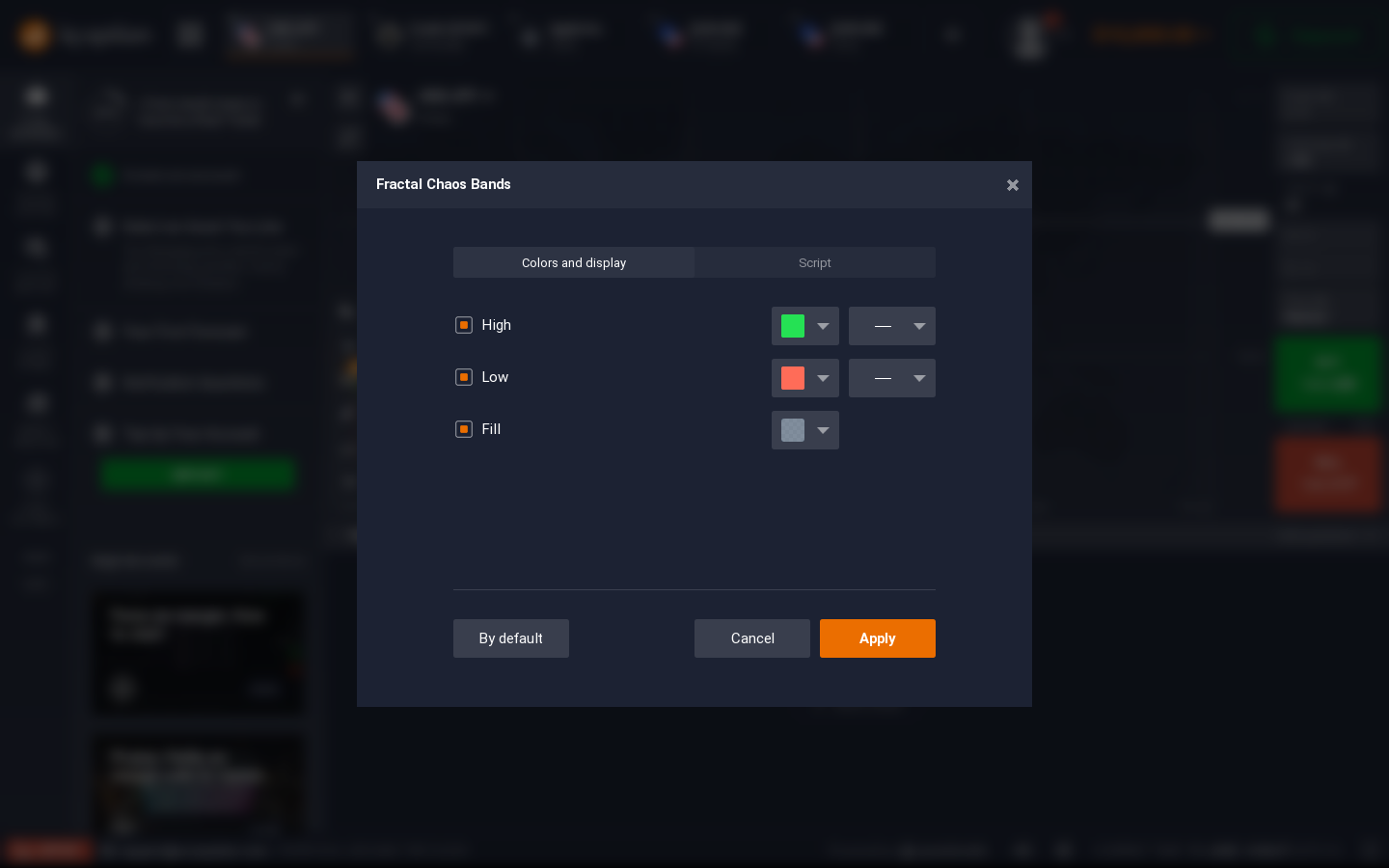This screenshot has height=868, width=1389.
Task: Click the Fractal Chaos Bands title text
Action: (x=444, y=184)
